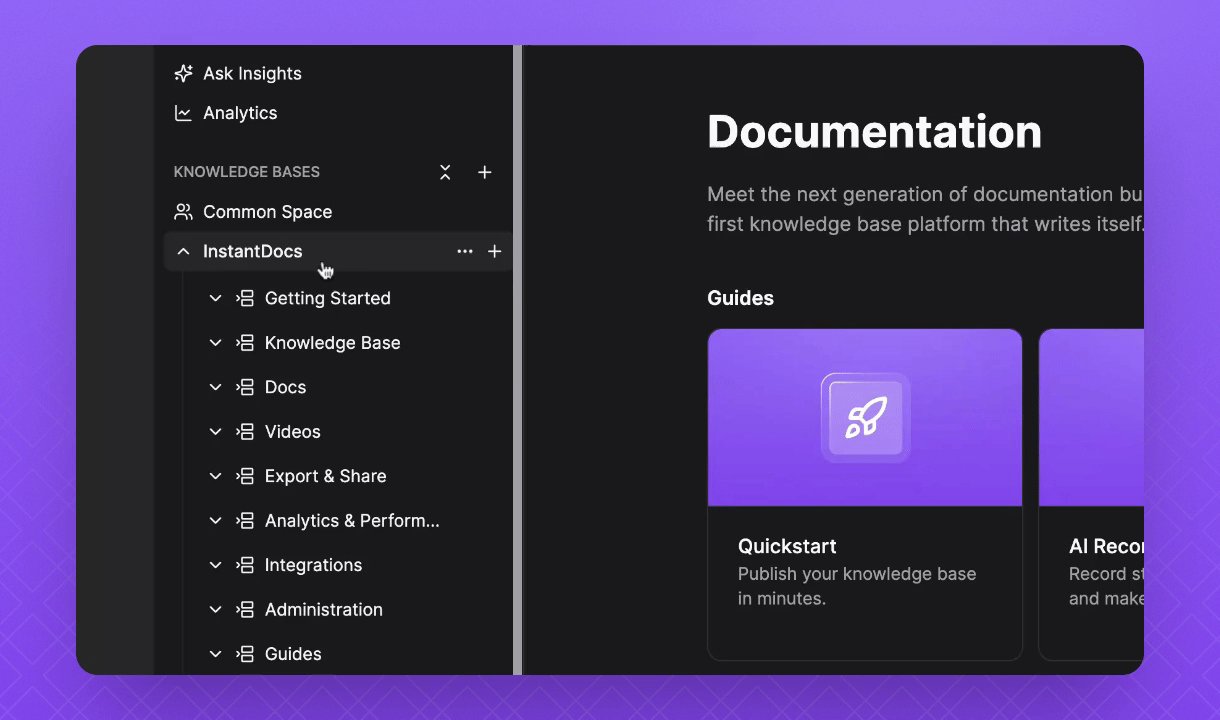Expand the Docs section chevron

(x=215, y=387)
